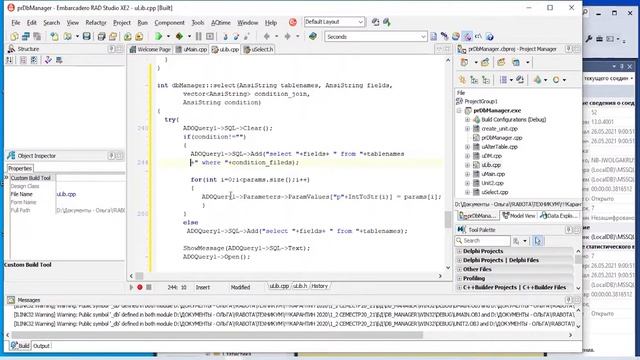Switch to the Data Explorer tab
The width and height of the screenshot is (640, 360).
[x=558, y=216]
